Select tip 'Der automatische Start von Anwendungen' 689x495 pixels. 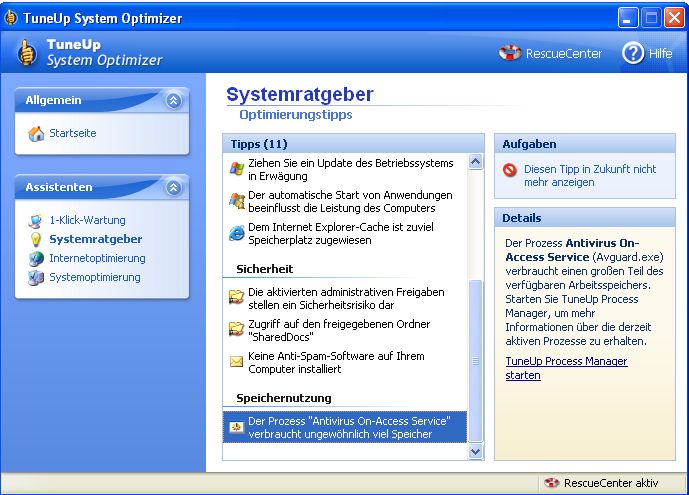pyautogui.click(x=344, y=201)
